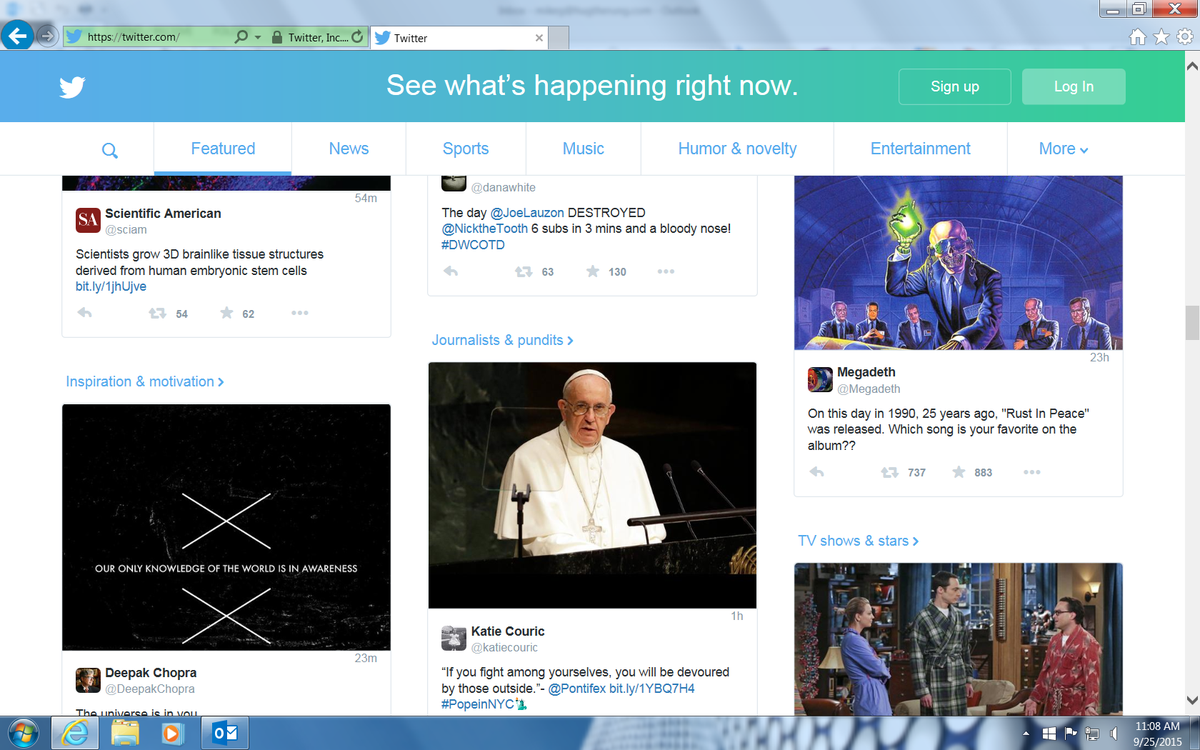Screen dimensions: 1200x750
Task: Open browser favorites star icon
Action: pos(1161,37)
